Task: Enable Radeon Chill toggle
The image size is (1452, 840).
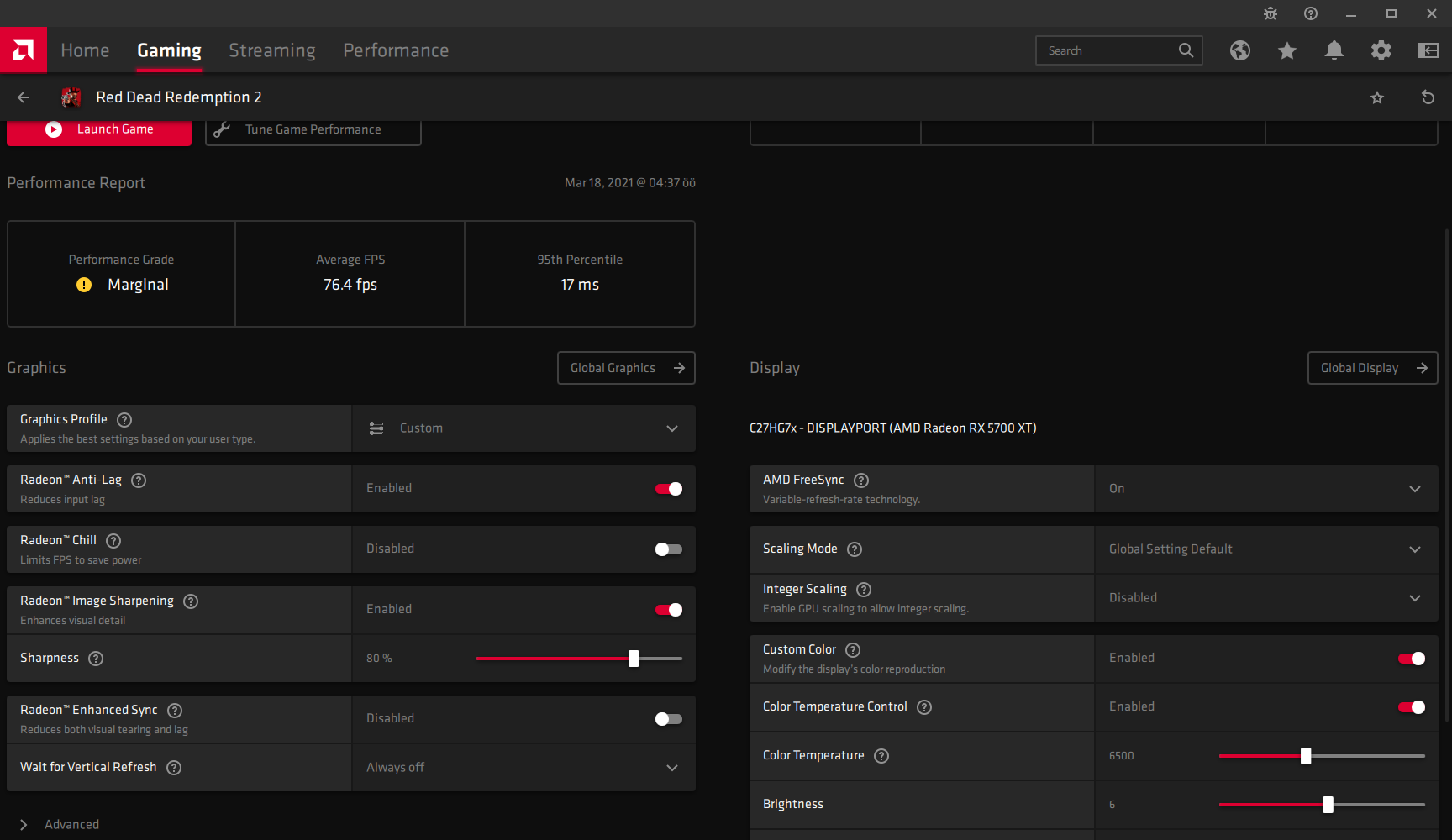Action: [669, 549]
